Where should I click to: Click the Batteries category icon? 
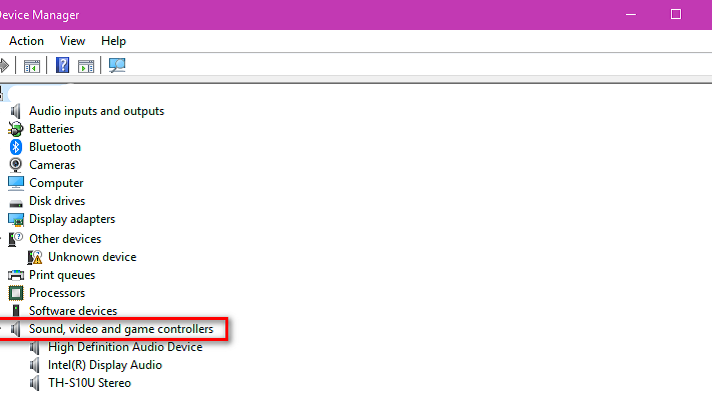15,129
